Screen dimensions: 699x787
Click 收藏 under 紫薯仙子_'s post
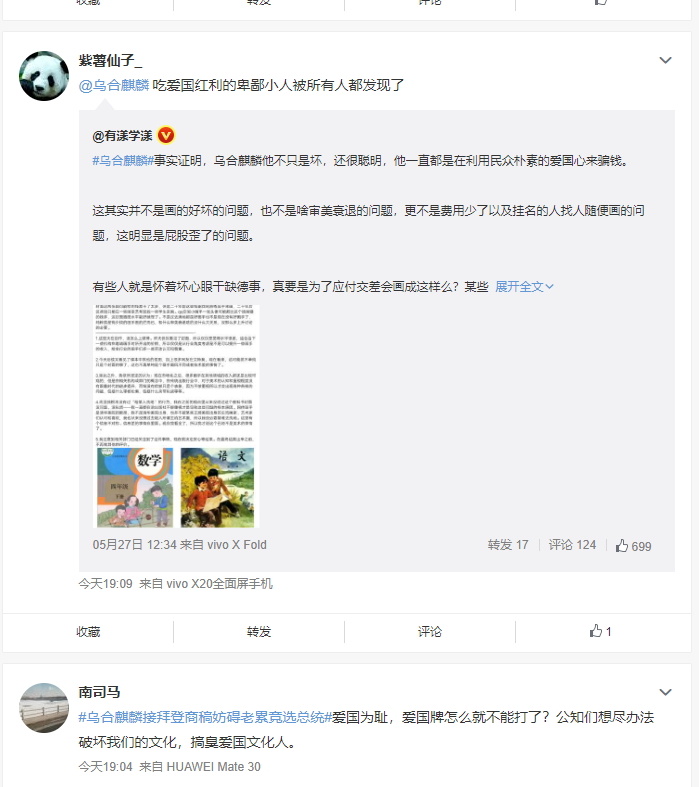(88, 631)
